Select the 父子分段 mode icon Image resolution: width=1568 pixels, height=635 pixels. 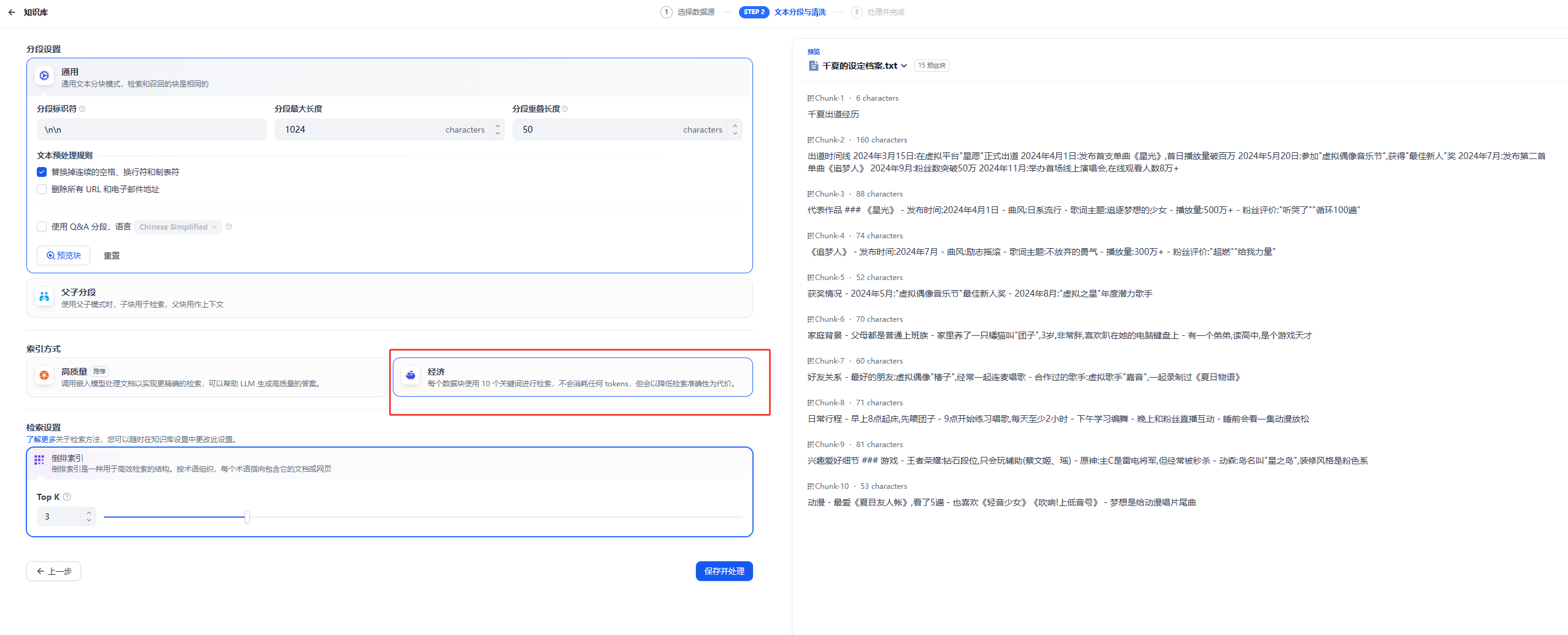coord(44,297)
